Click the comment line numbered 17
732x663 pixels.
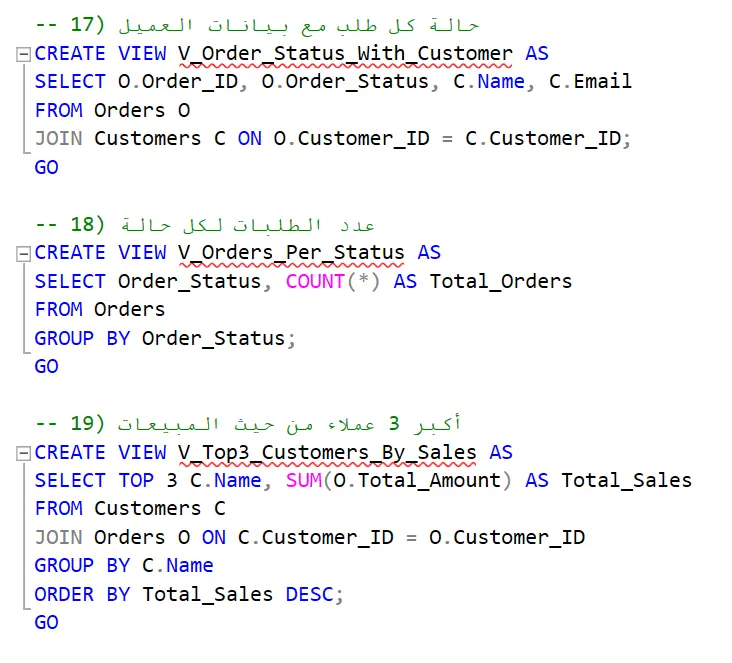click(257, 25)
